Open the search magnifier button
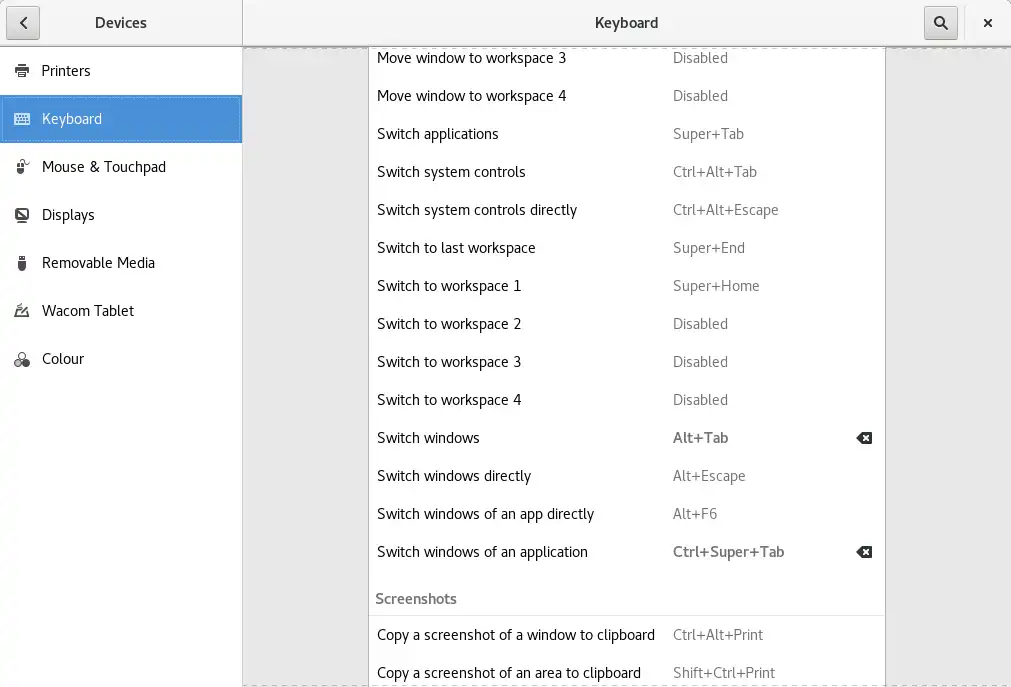Screen dimensions: 1011x687 click(941, 23)
